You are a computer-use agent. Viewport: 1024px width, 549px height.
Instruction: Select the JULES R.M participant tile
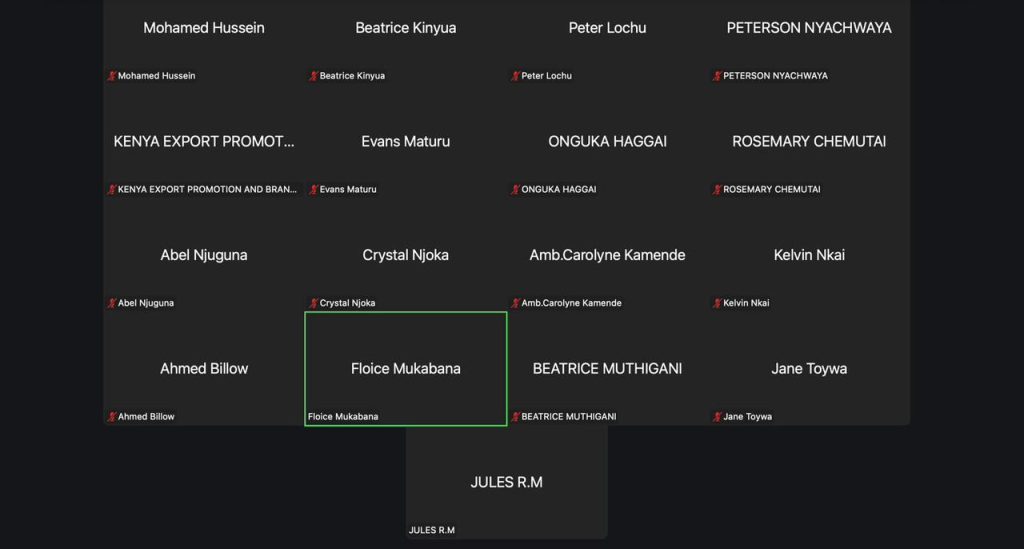(x=506, y=482)
